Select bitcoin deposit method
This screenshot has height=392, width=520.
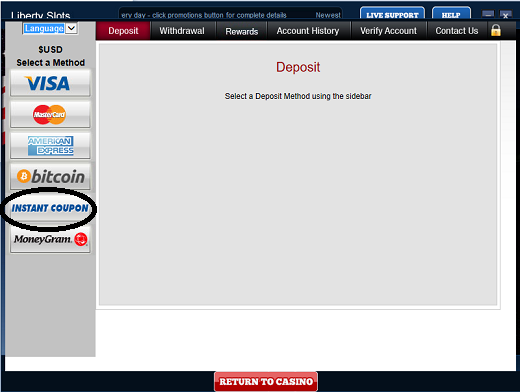point(50,176)
